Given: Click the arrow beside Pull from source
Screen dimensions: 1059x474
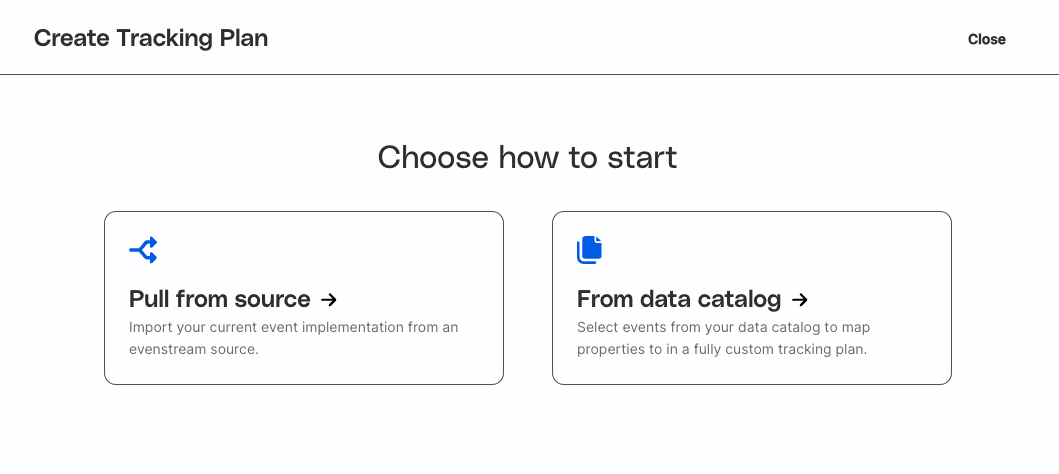Looking at the screenshot, I should pyautogui.click(x=329, y=300).
